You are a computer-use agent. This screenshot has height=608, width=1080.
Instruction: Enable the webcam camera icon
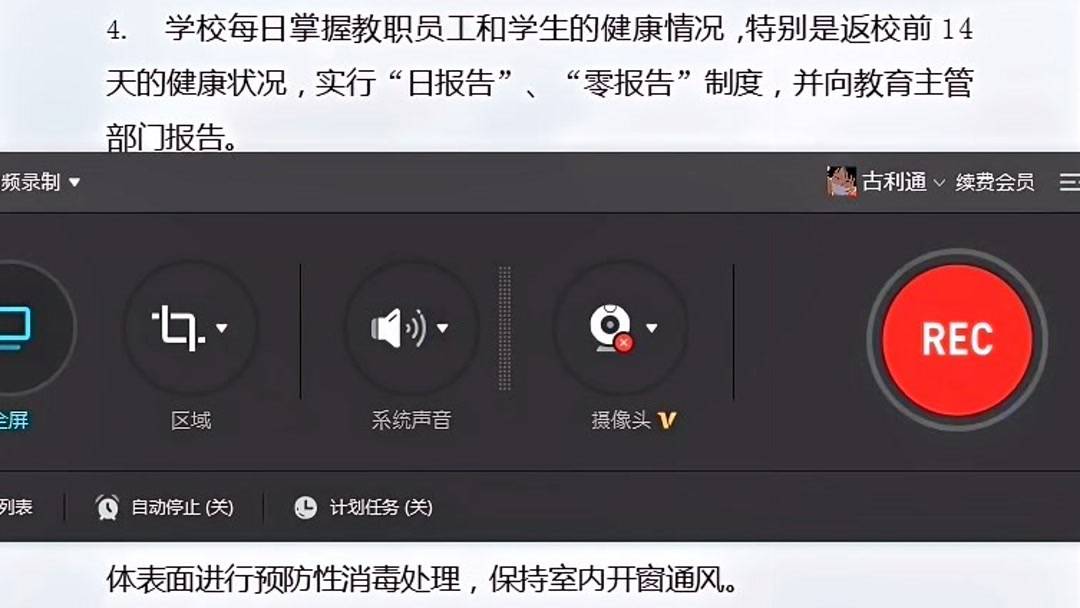click(612, 328)
